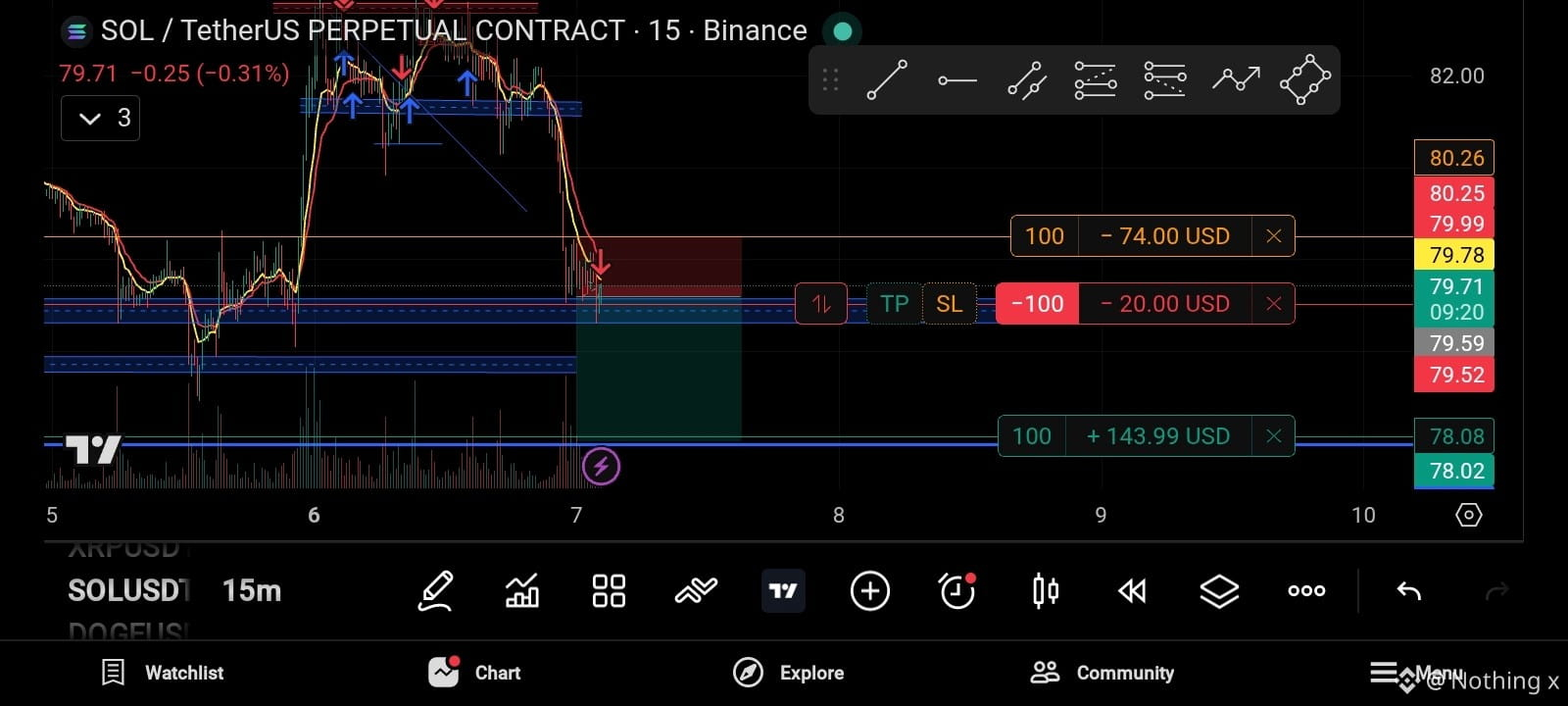This screenshot has height=706, width=1568.
Task: Tap the -20.00 USD position P&L label
Action: 1164,304
